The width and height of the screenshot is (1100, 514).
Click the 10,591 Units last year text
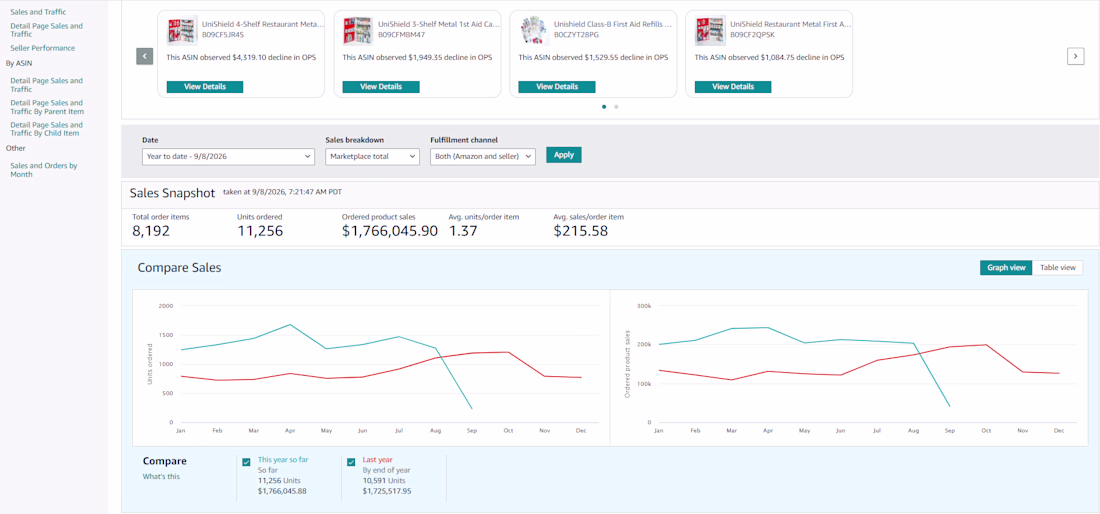(x=384, y=480)
